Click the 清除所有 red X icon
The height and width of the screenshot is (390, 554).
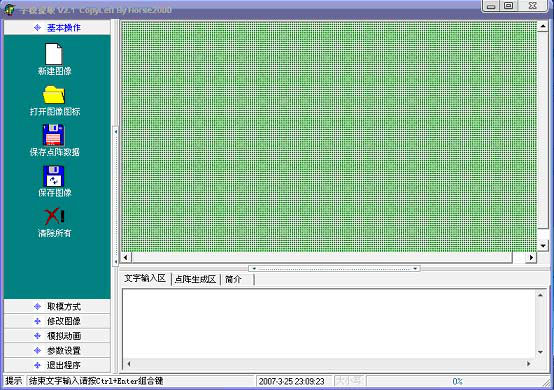pos(54,216)
